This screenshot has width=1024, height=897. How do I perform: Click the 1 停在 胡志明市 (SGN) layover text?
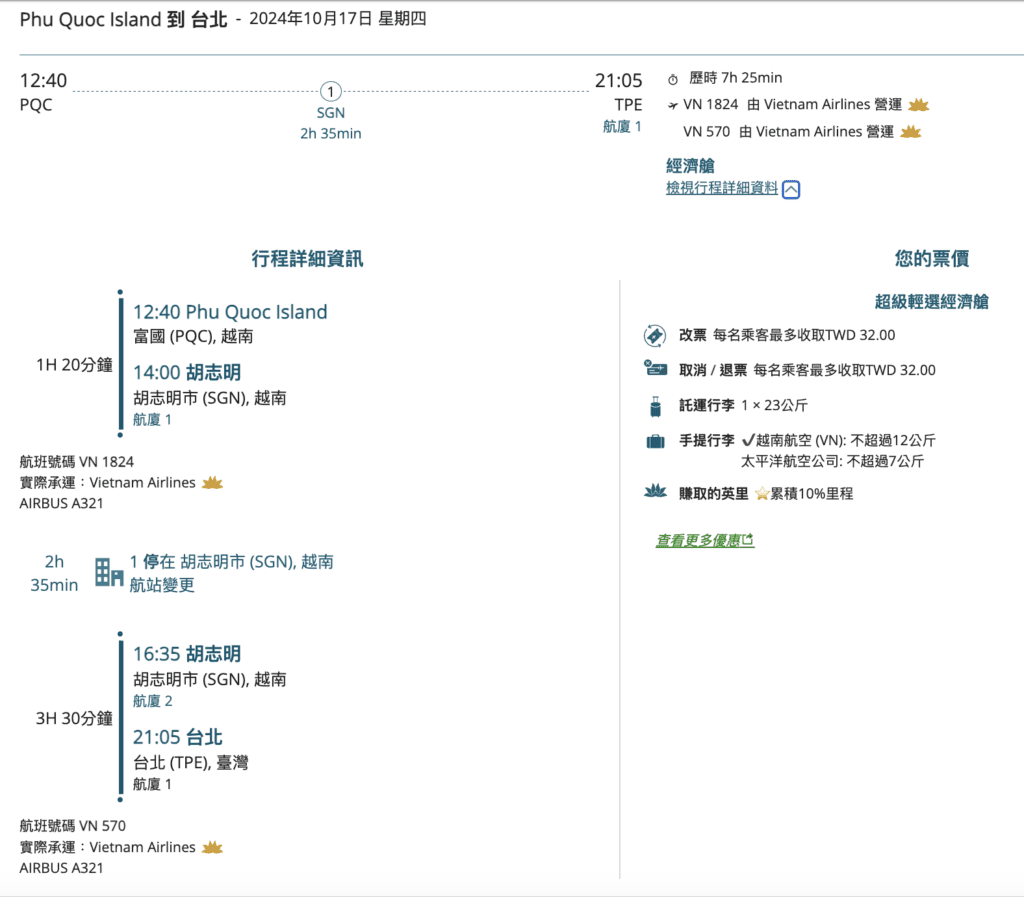point(231,562)
